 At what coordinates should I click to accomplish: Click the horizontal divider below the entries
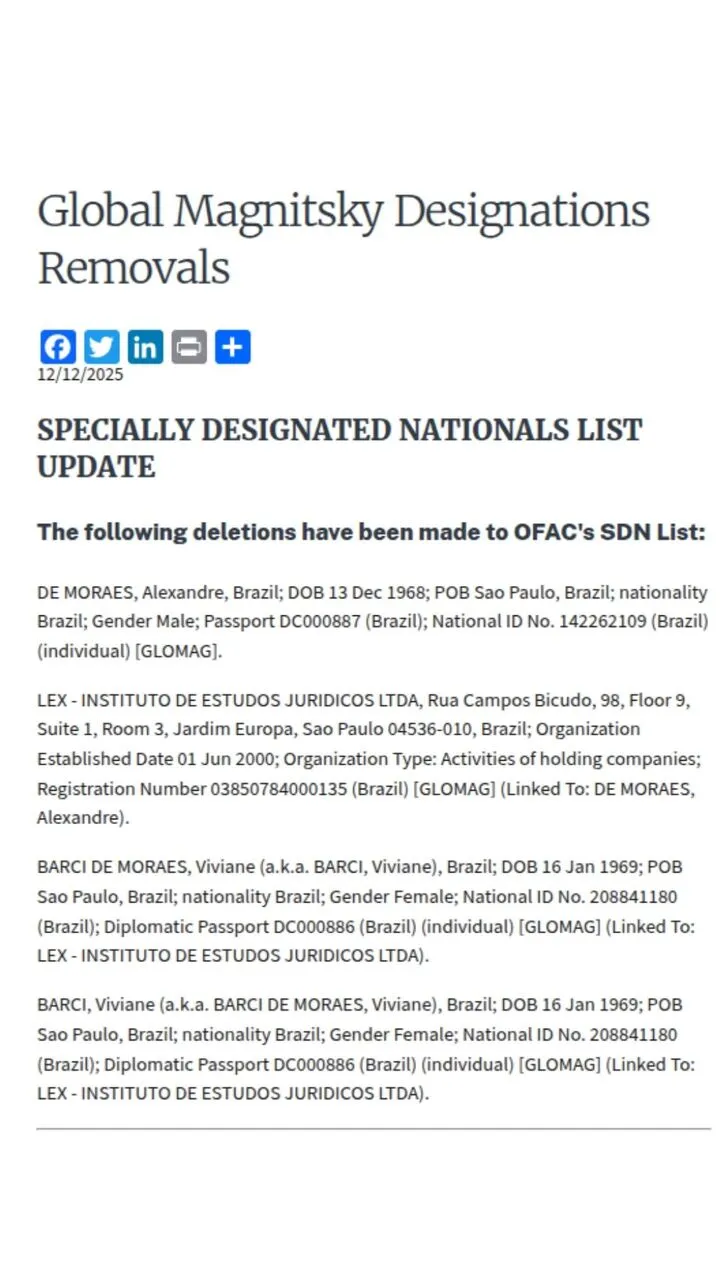373,1129
